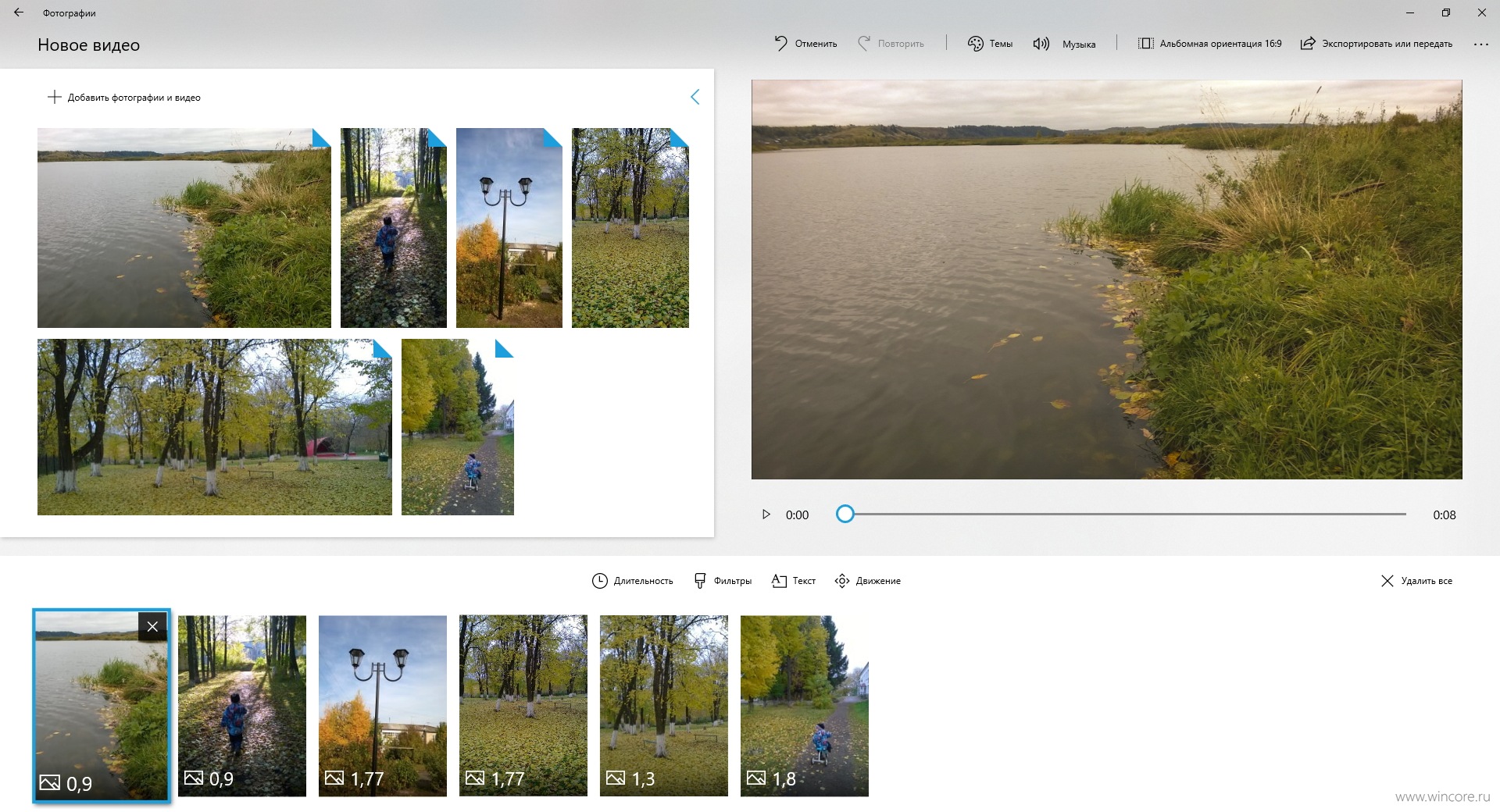
Task: Open Музыка (music) options
Action: [1063, 44]
